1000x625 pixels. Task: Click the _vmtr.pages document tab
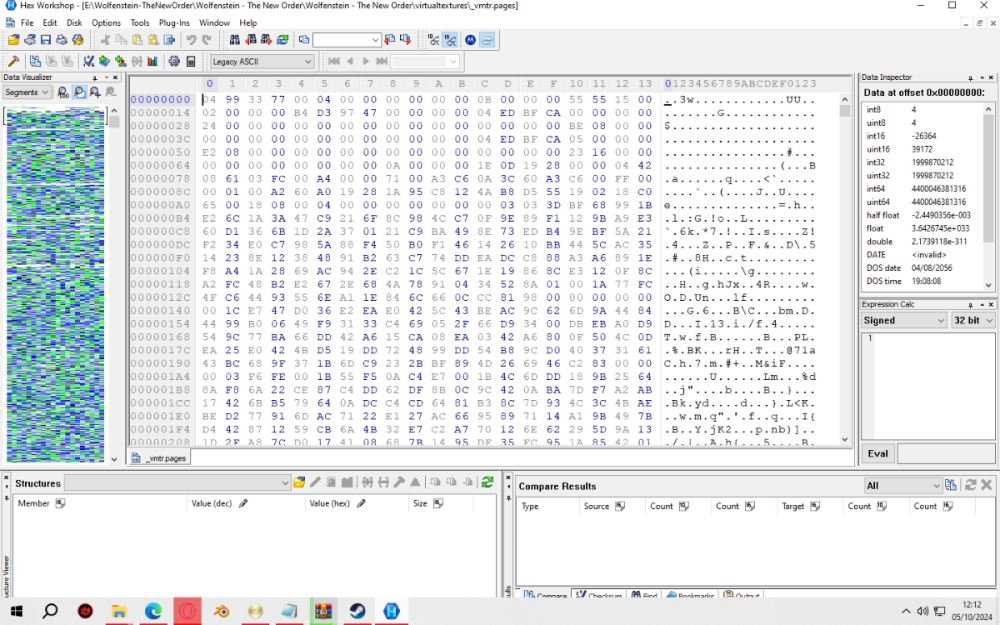tap(160, 457)
